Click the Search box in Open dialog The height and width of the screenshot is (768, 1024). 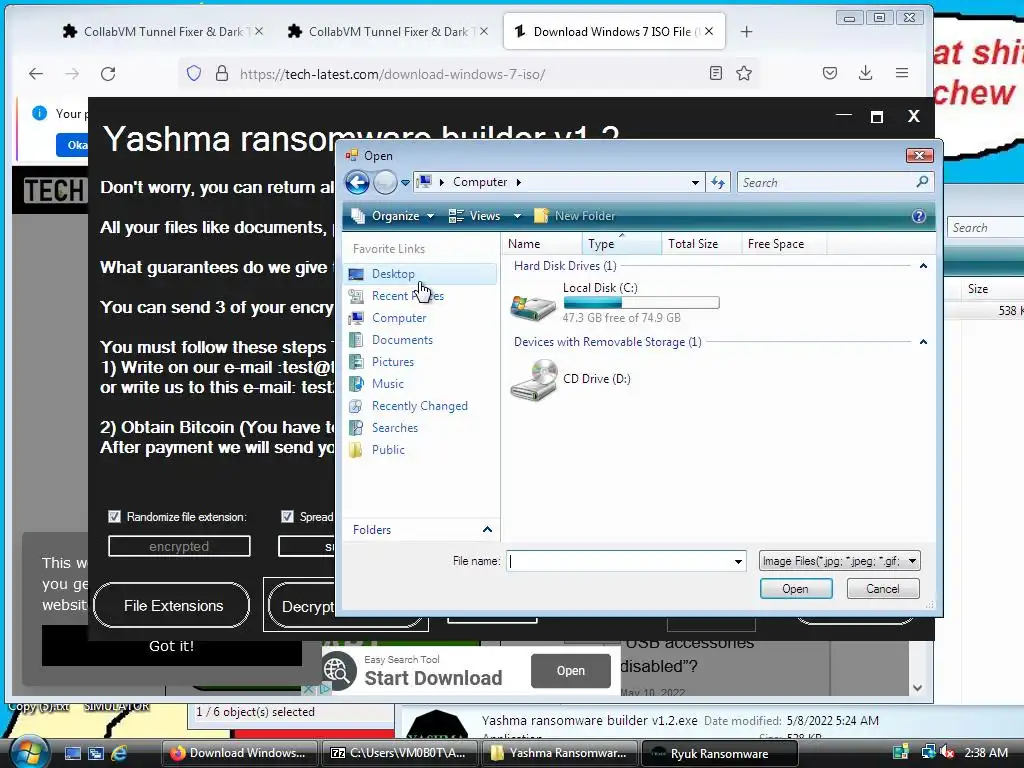(x=826, y=182)
